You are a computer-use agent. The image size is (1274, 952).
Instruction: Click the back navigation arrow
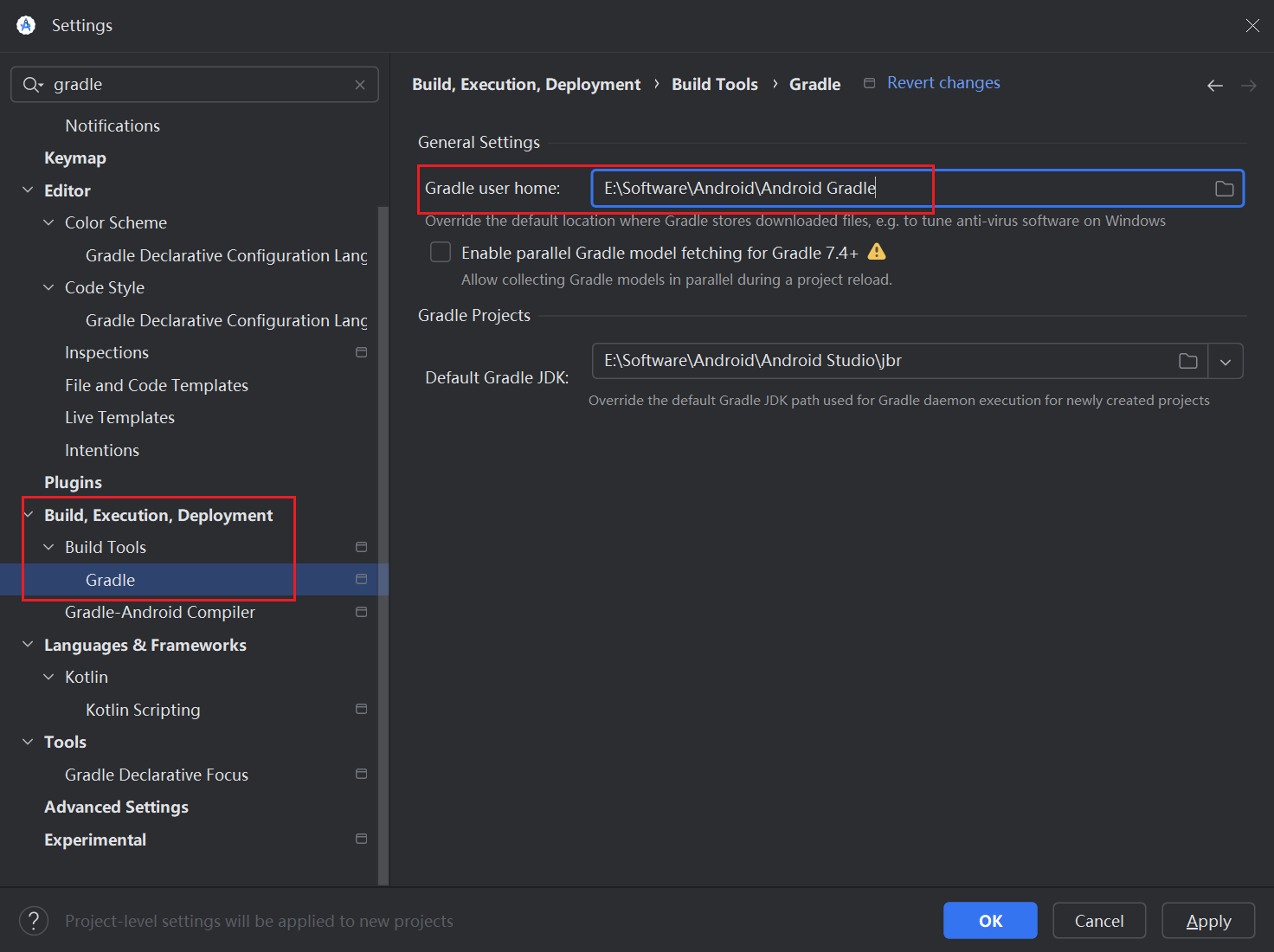point(1214,85)
